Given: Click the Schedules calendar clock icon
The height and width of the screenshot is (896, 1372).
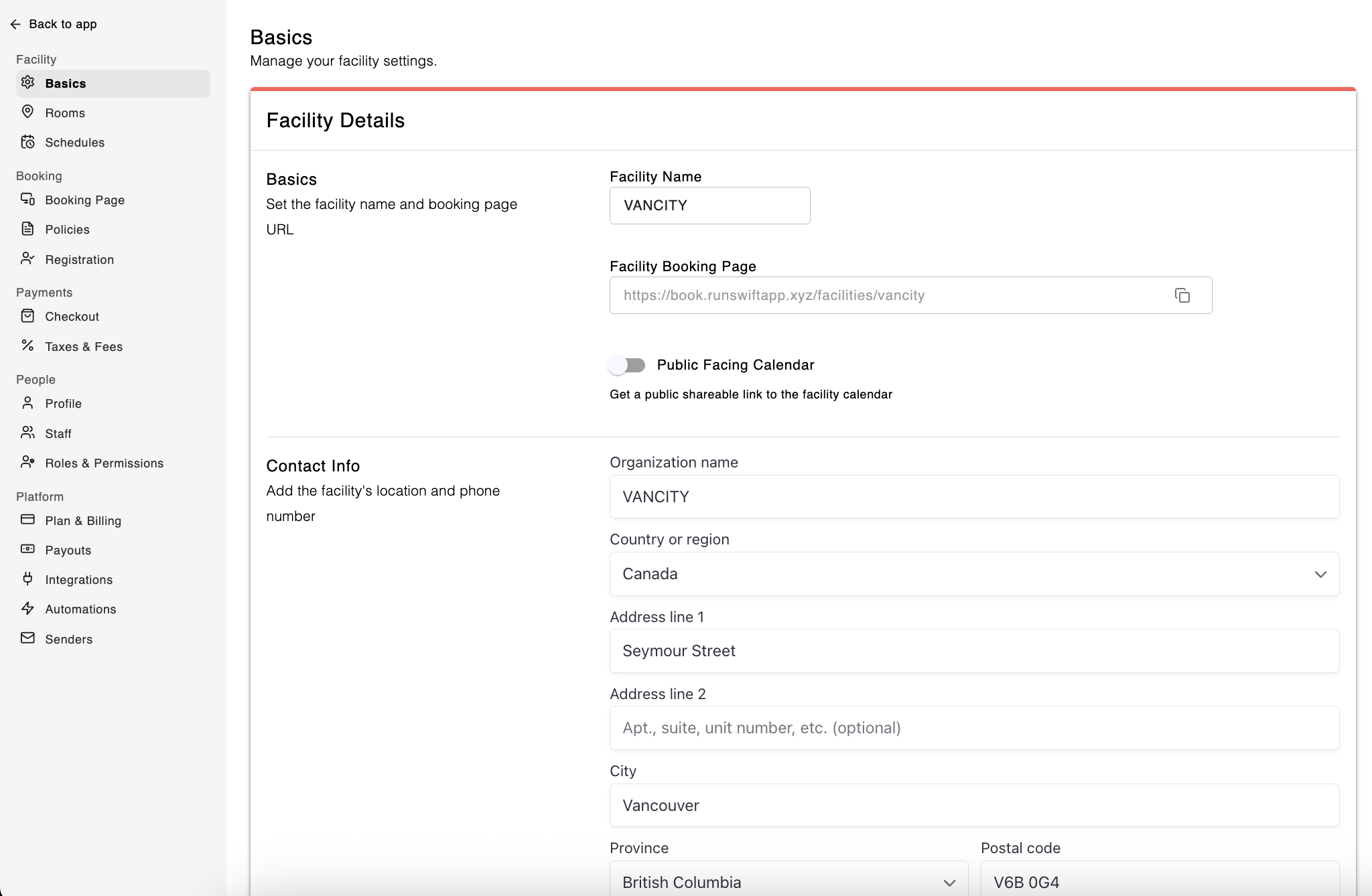Looking at the screenshot, I should [27, 142].
